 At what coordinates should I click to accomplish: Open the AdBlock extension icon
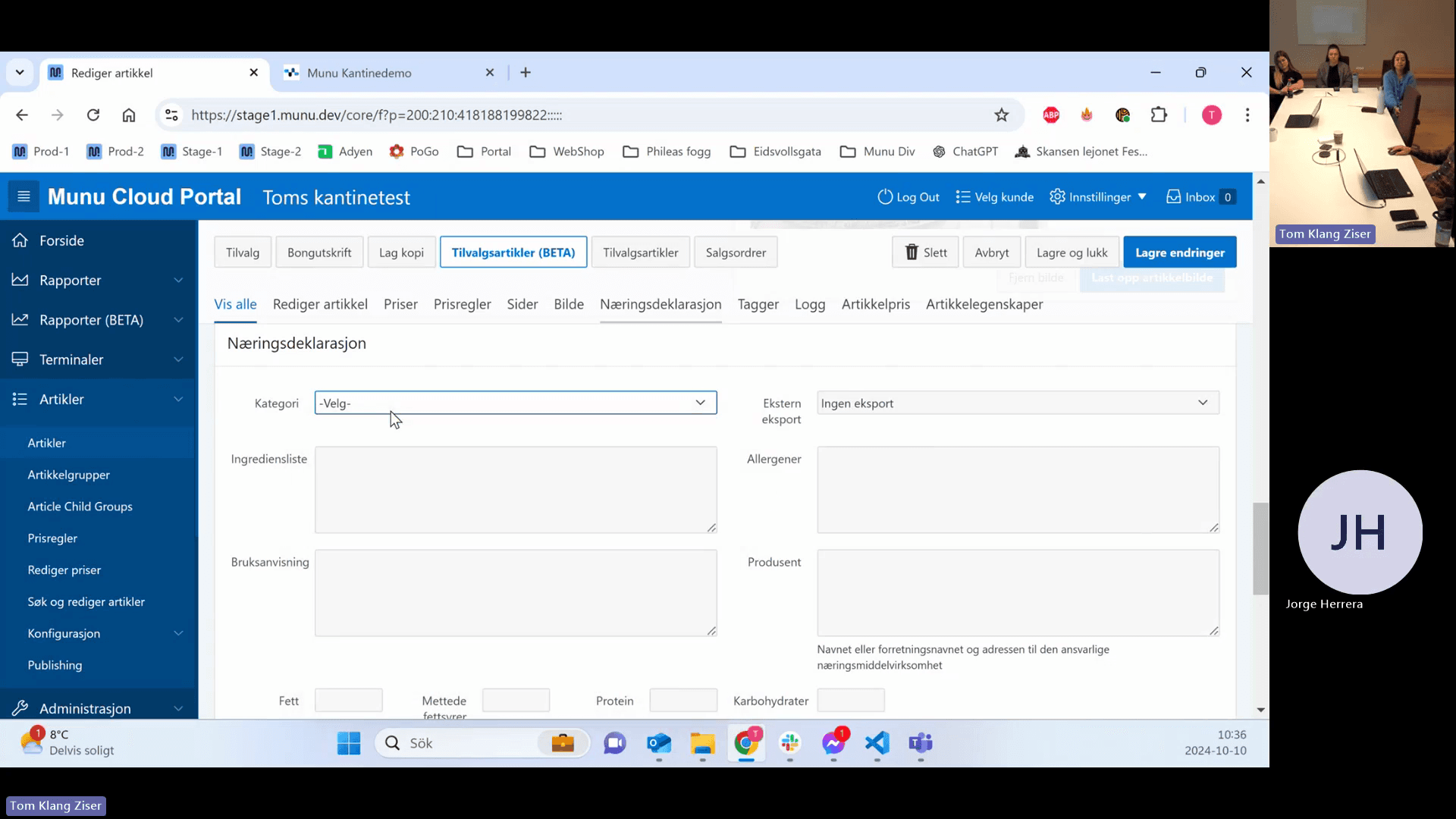[1051, 115]
